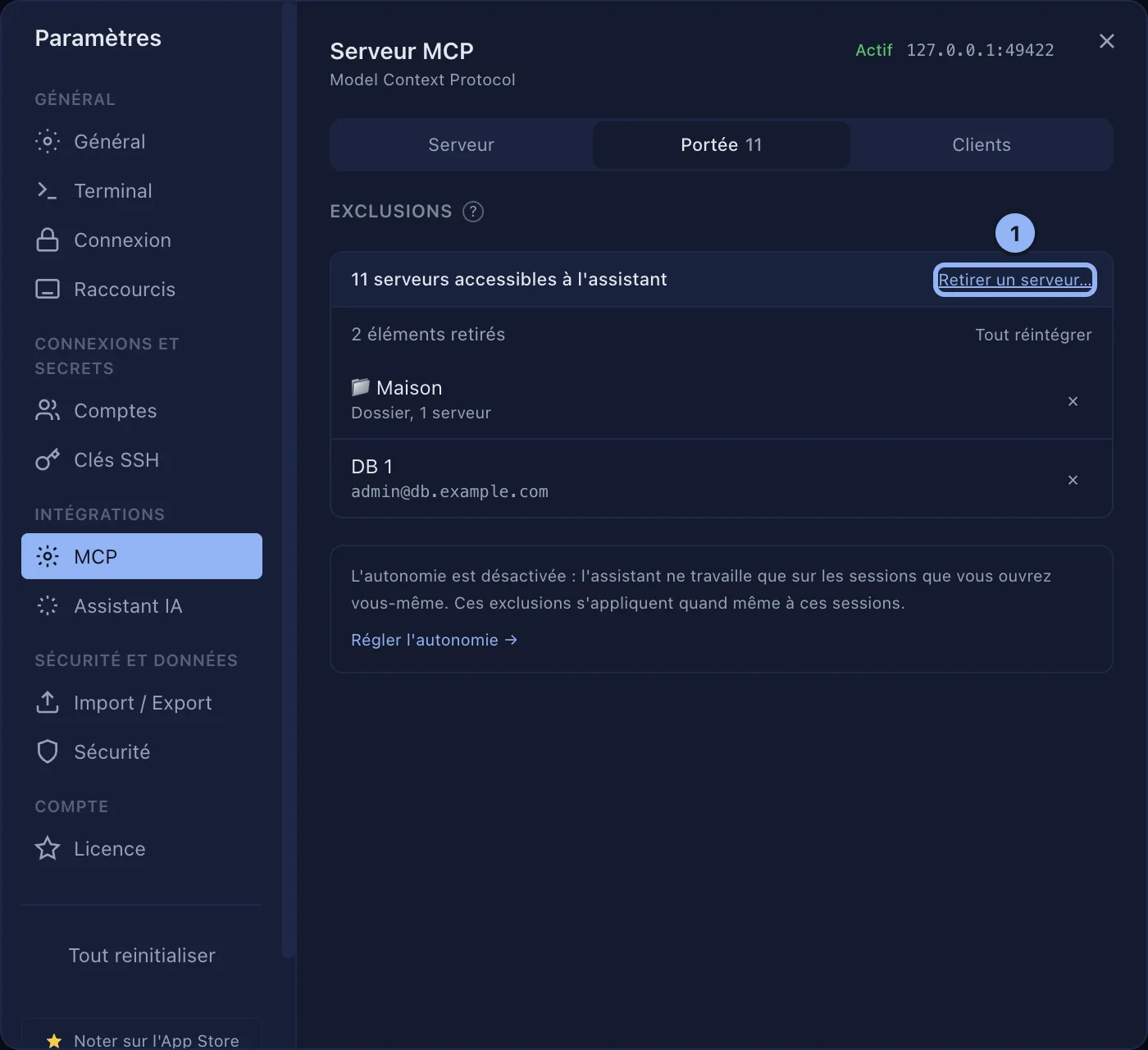Screen dimensions: 1148x1050
Task: Open the Général settings section
Action: 142,142
